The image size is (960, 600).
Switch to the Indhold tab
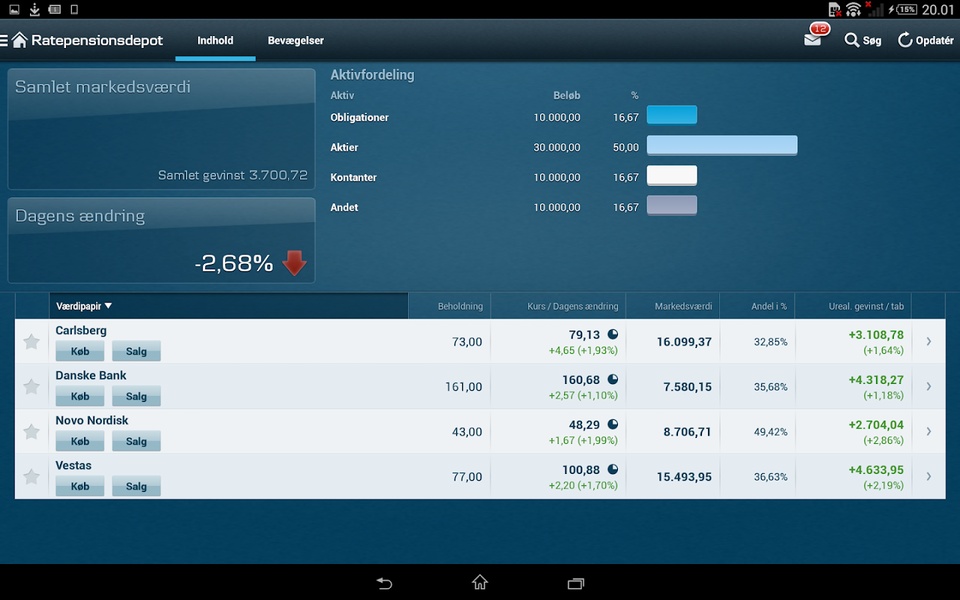[x=215, y=40]
